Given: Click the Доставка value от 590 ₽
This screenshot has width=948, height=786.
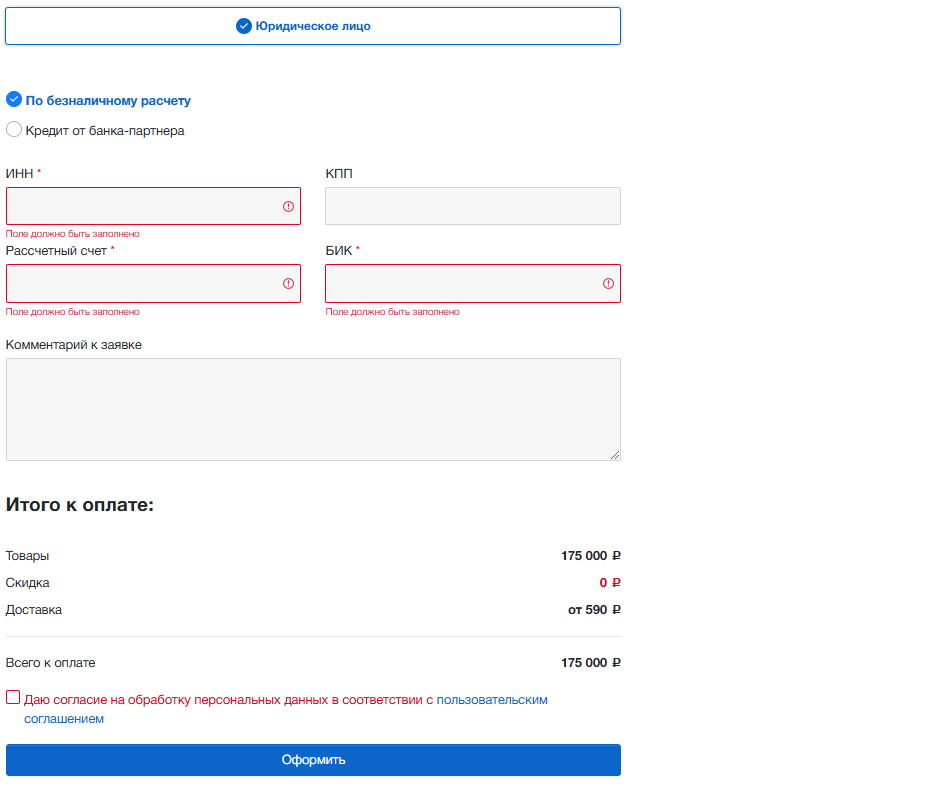Looking at the screenshot, I should (x=594, y=609).
